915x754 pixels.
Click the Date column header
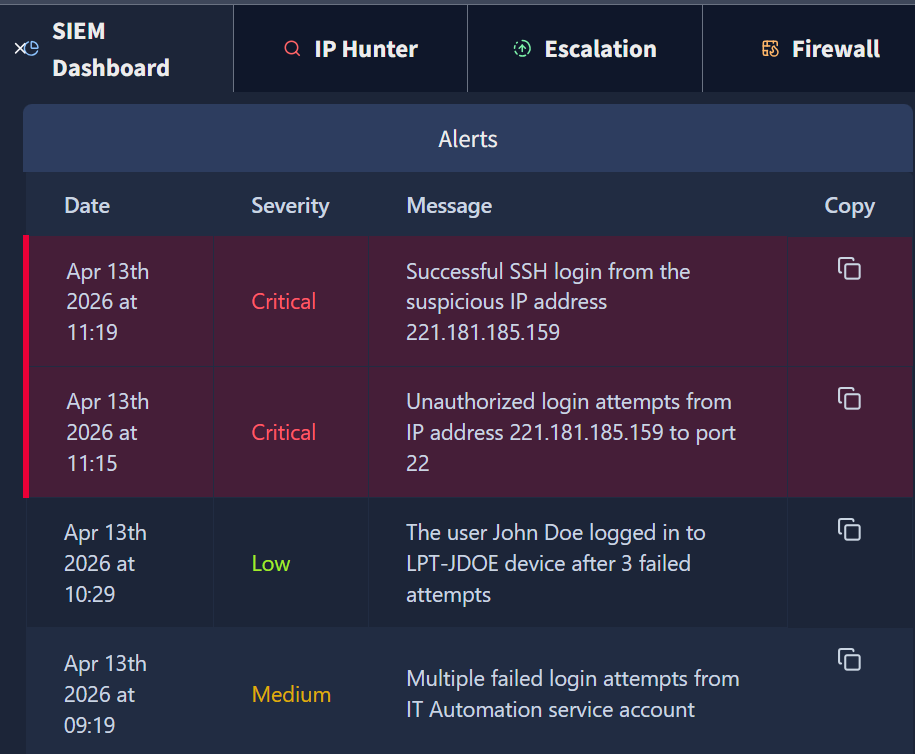click(87, 205)
